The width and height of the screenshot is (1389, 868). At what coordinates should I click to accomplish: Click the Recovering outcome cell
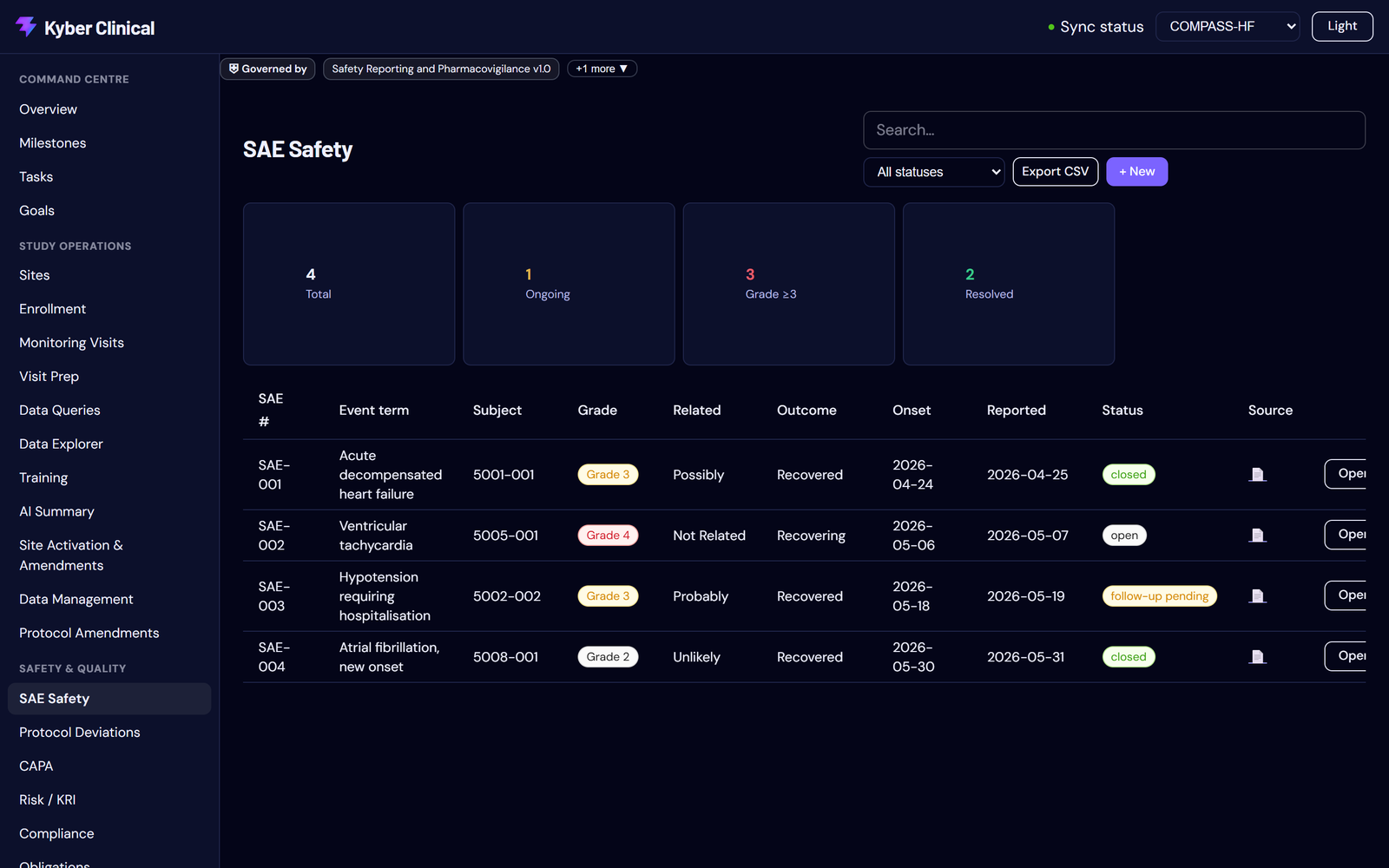coord(811,536)
